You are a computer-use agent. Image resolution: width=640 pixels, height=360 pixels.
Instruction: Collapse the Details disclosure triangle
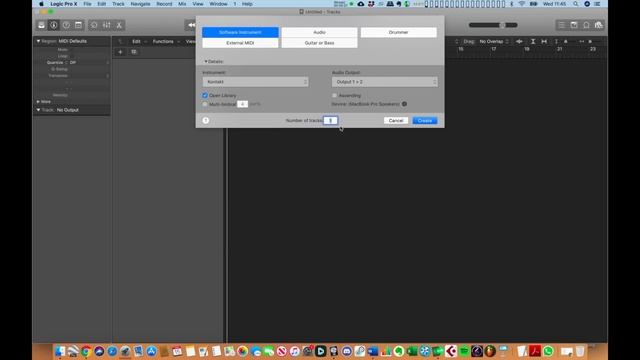point(206,61)
